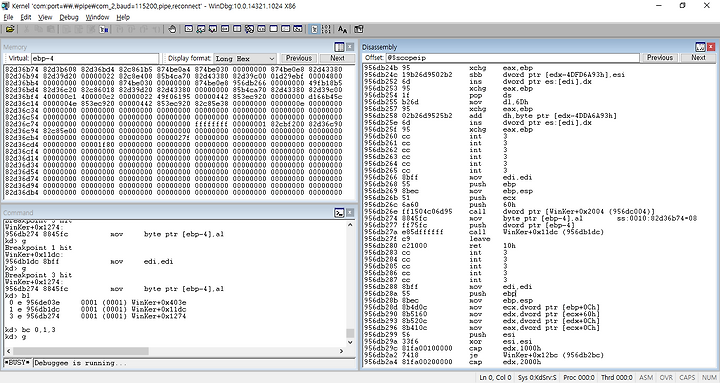The height and width of the screenshot is (383, 720).
Task: Click the Memory panel dock icon
Action: pos(339,47)
